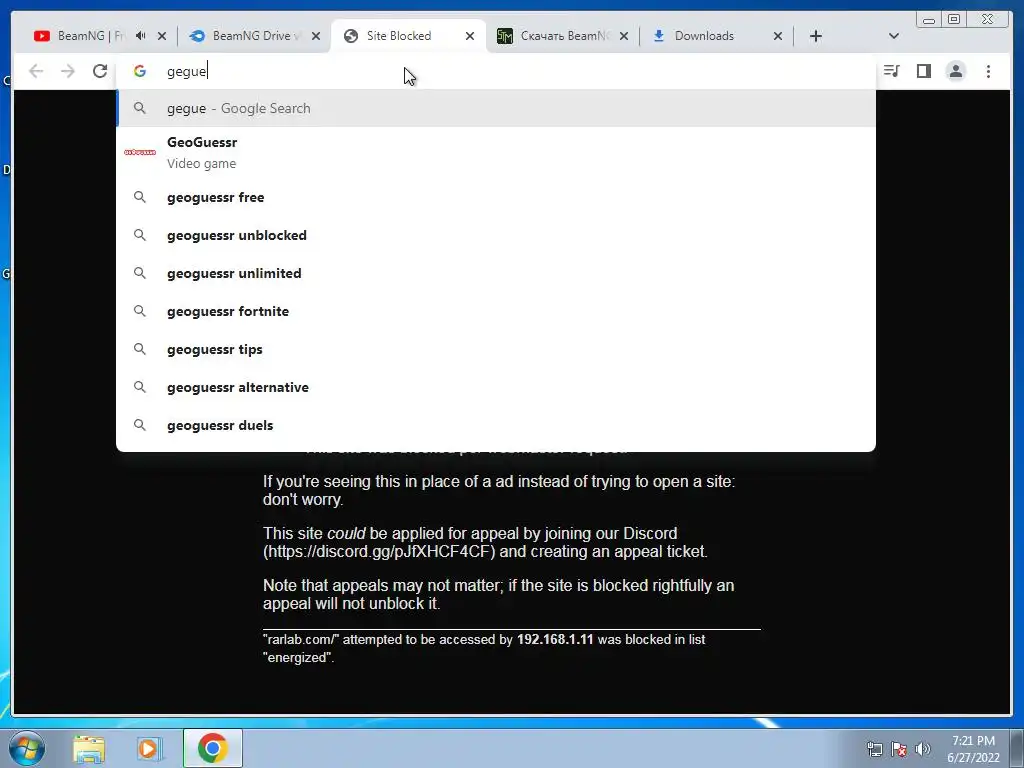Expand the tab search chevron
The image size is (1024, 768).
click(x=894, y=36)
